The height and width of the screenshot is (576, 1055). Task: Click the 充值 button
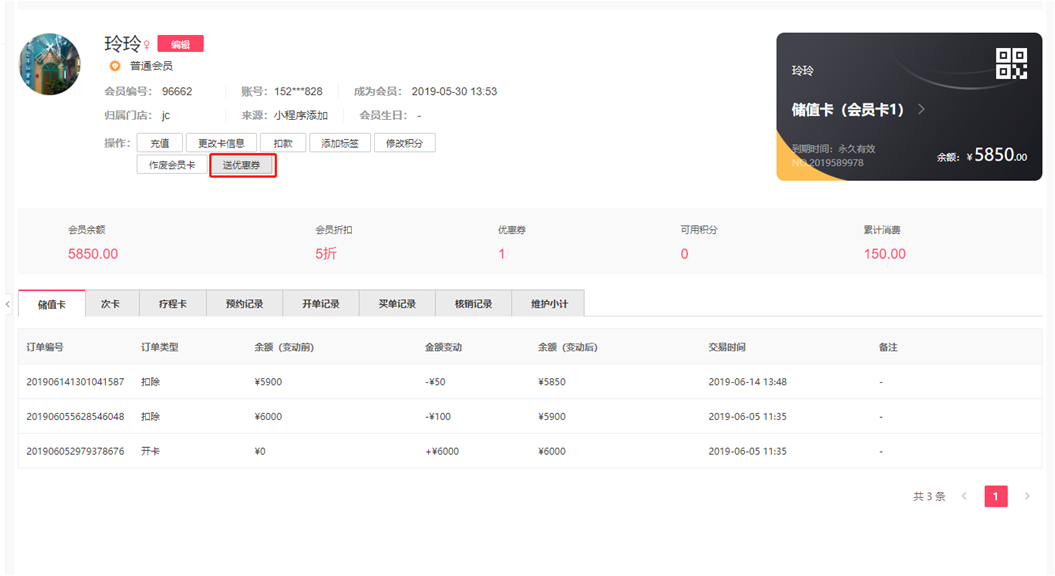click(x=159, y=143)
